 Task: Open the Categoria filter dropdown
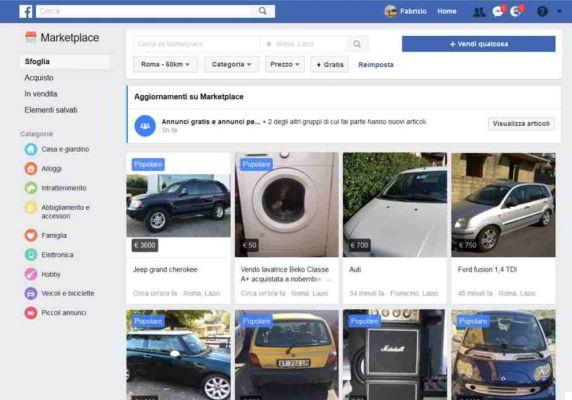tap(231, 65)
